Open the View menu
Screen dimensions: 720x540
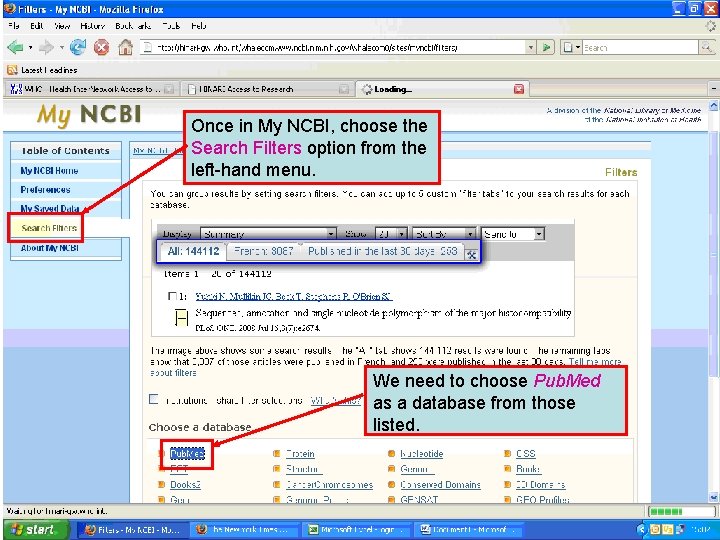[62, 26]
